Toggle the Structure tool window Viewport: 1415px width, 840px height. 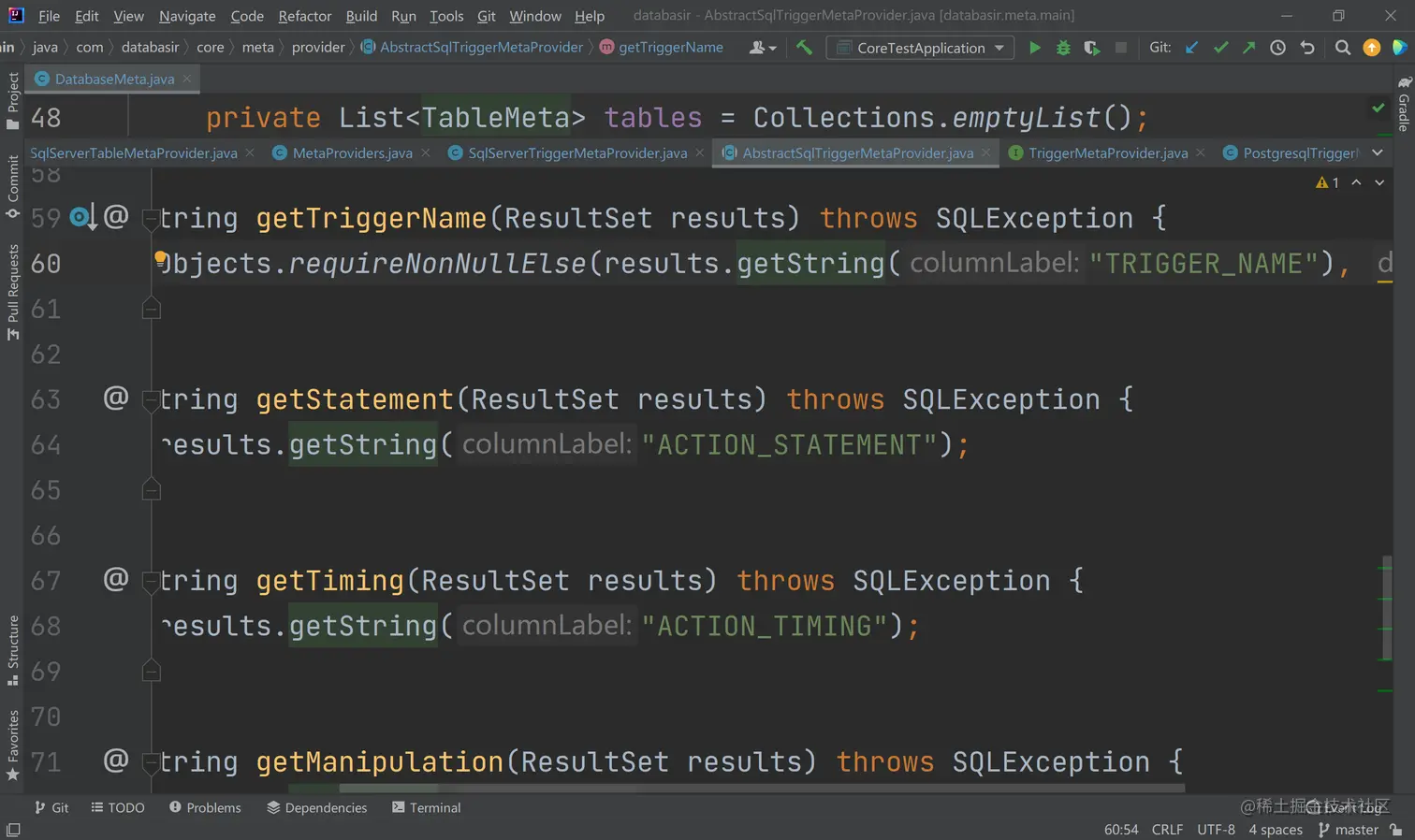(x=12, y=650)
